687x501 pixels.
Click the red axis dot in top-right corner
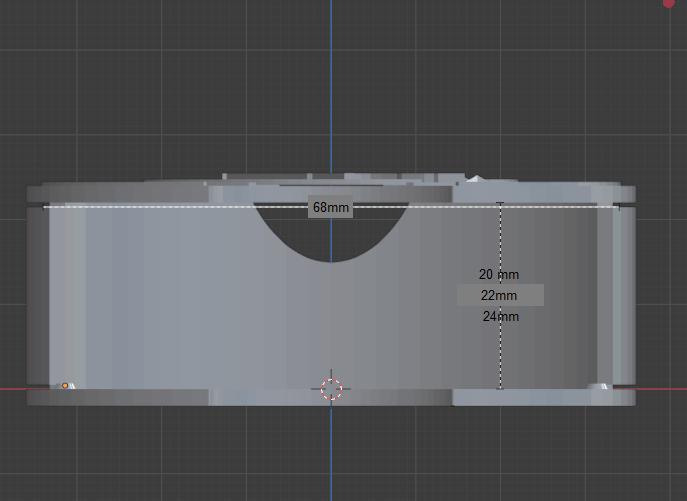[669, 3]
